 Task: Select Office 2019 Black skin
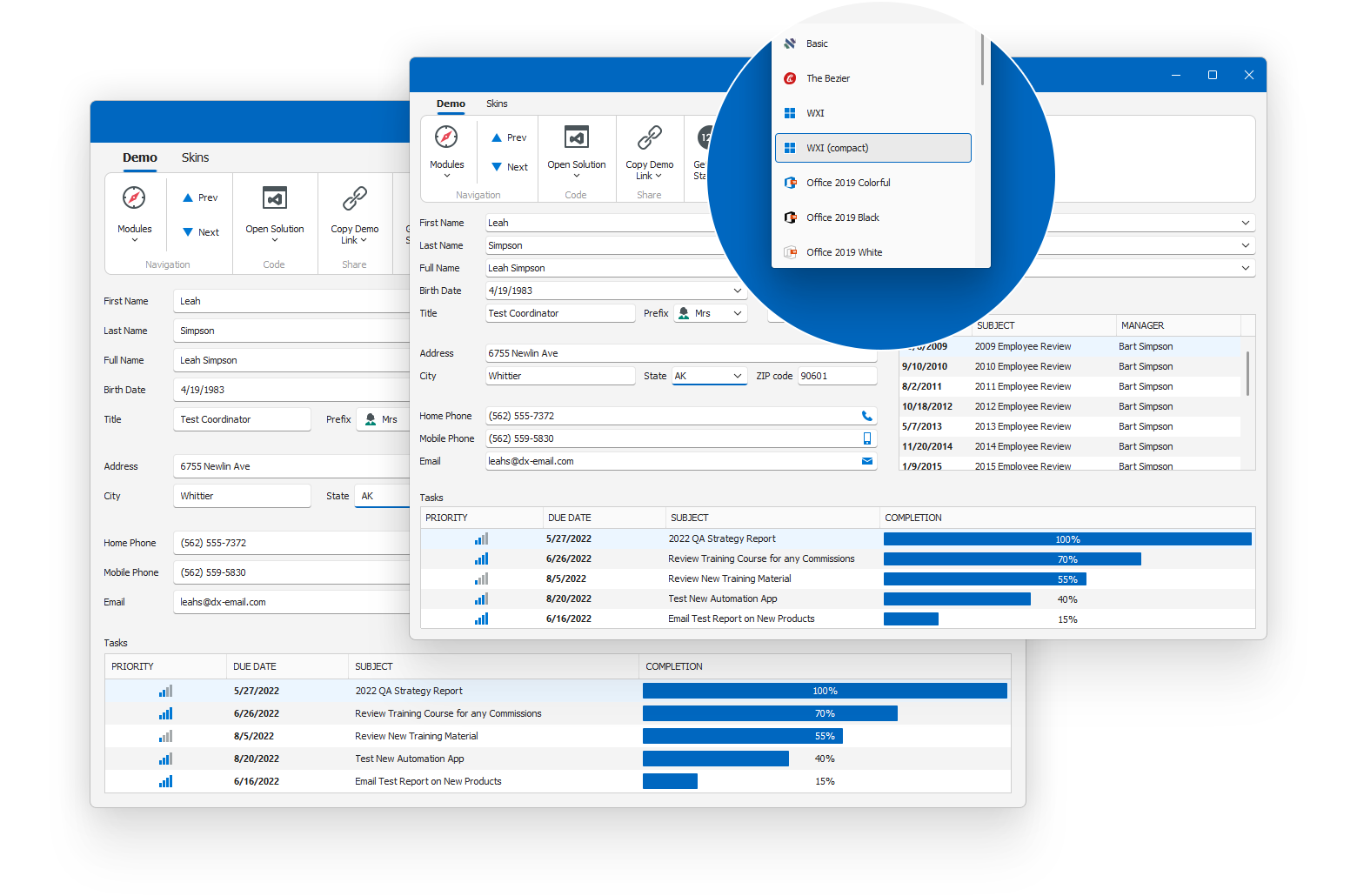[x=873, y=217]
